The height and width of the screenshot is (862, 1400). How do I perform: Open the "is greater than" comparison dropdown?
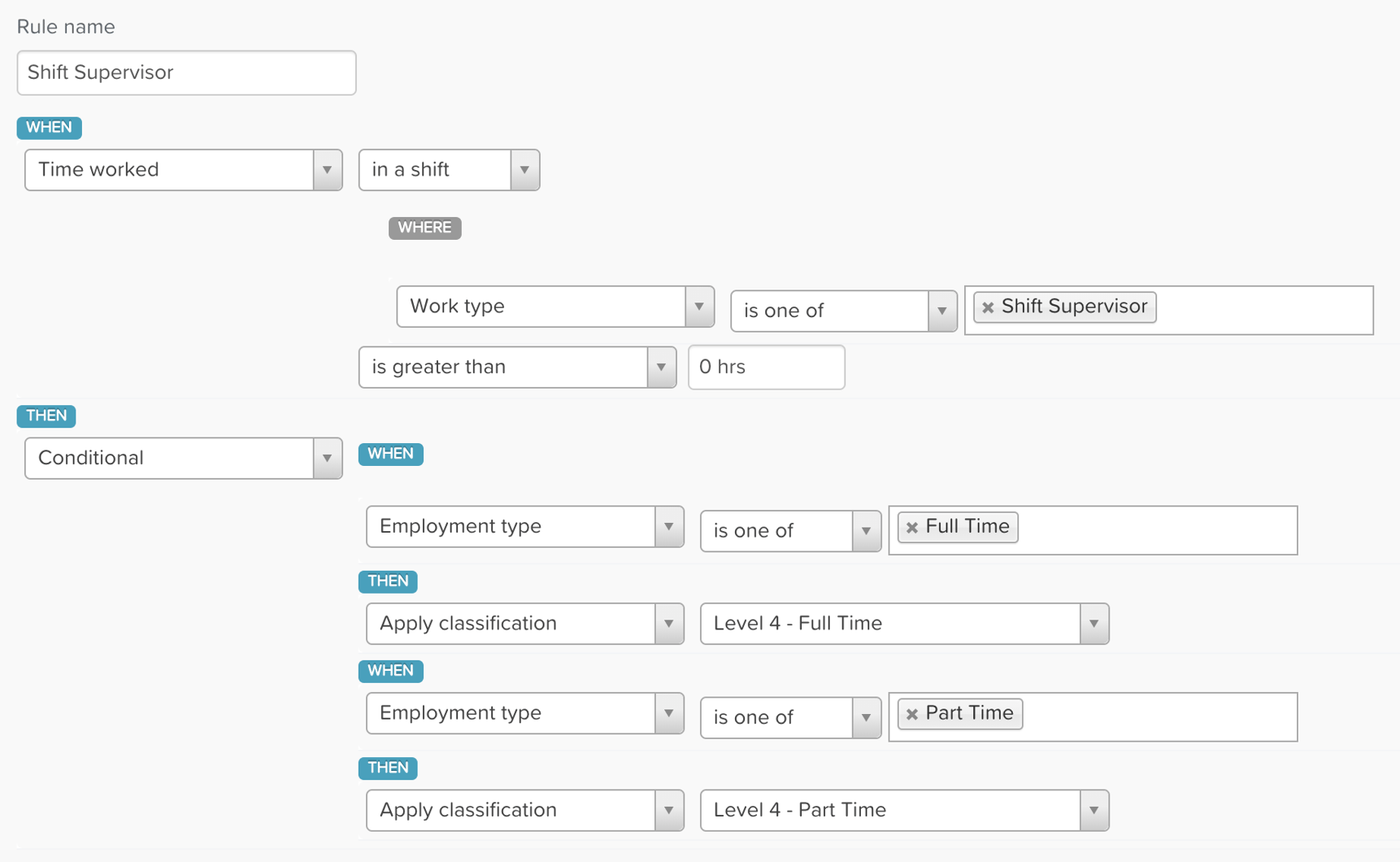click(x=660, y=367)
